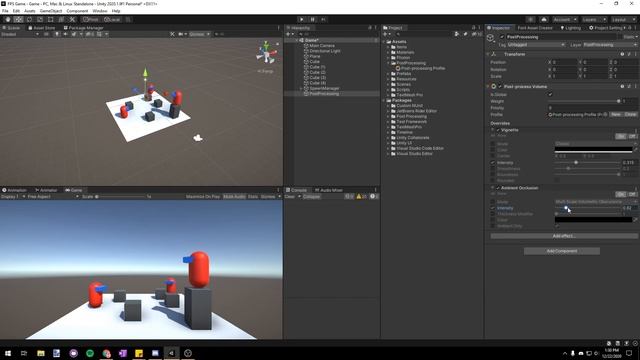Select the Rect Transform tool

point(51,19)
